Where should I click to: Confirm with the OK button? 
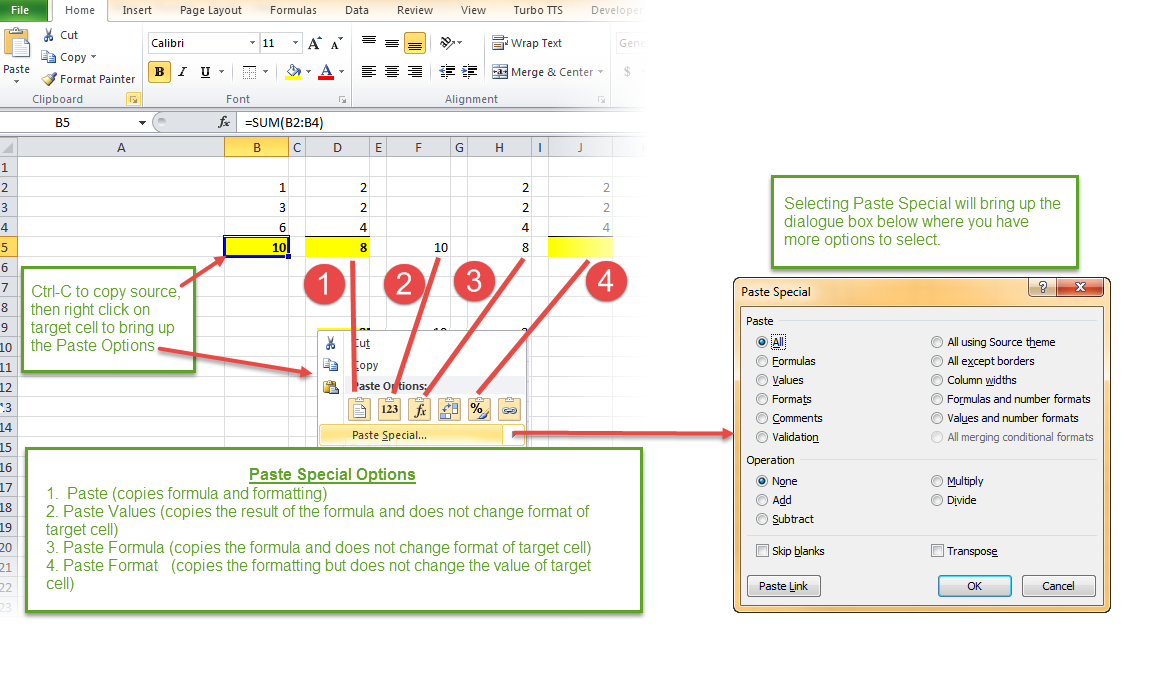(x=974, y=585)
